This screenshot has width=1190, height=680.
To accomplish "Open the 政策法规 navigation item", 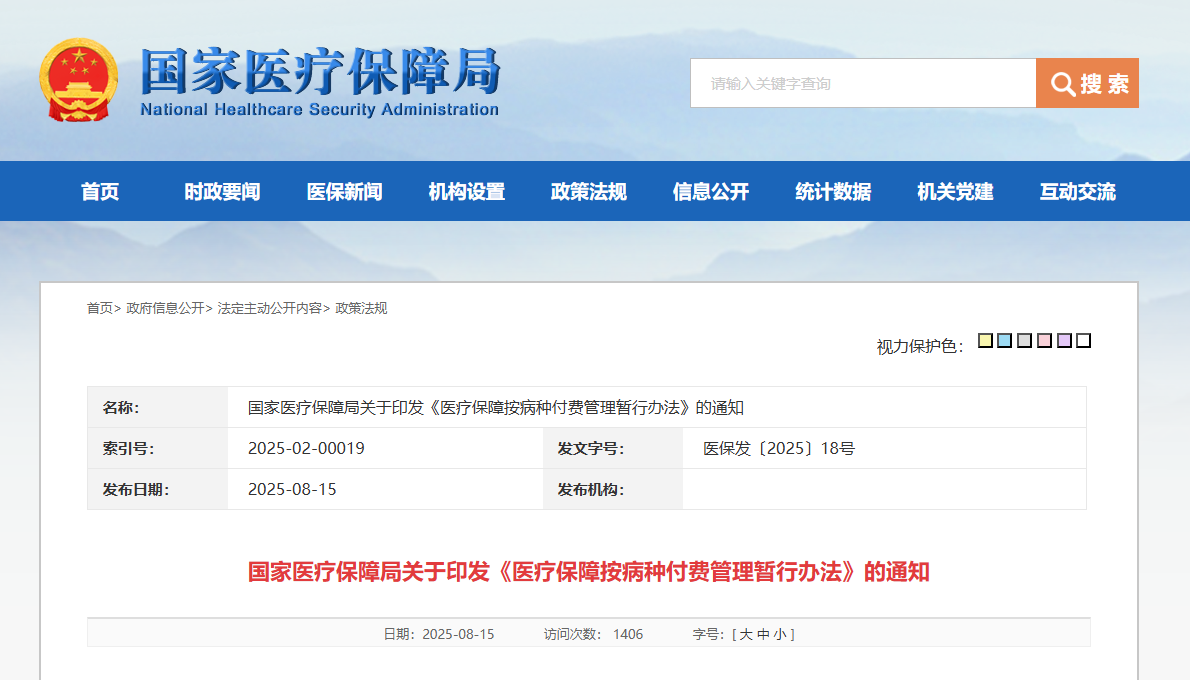I will 586,191.
